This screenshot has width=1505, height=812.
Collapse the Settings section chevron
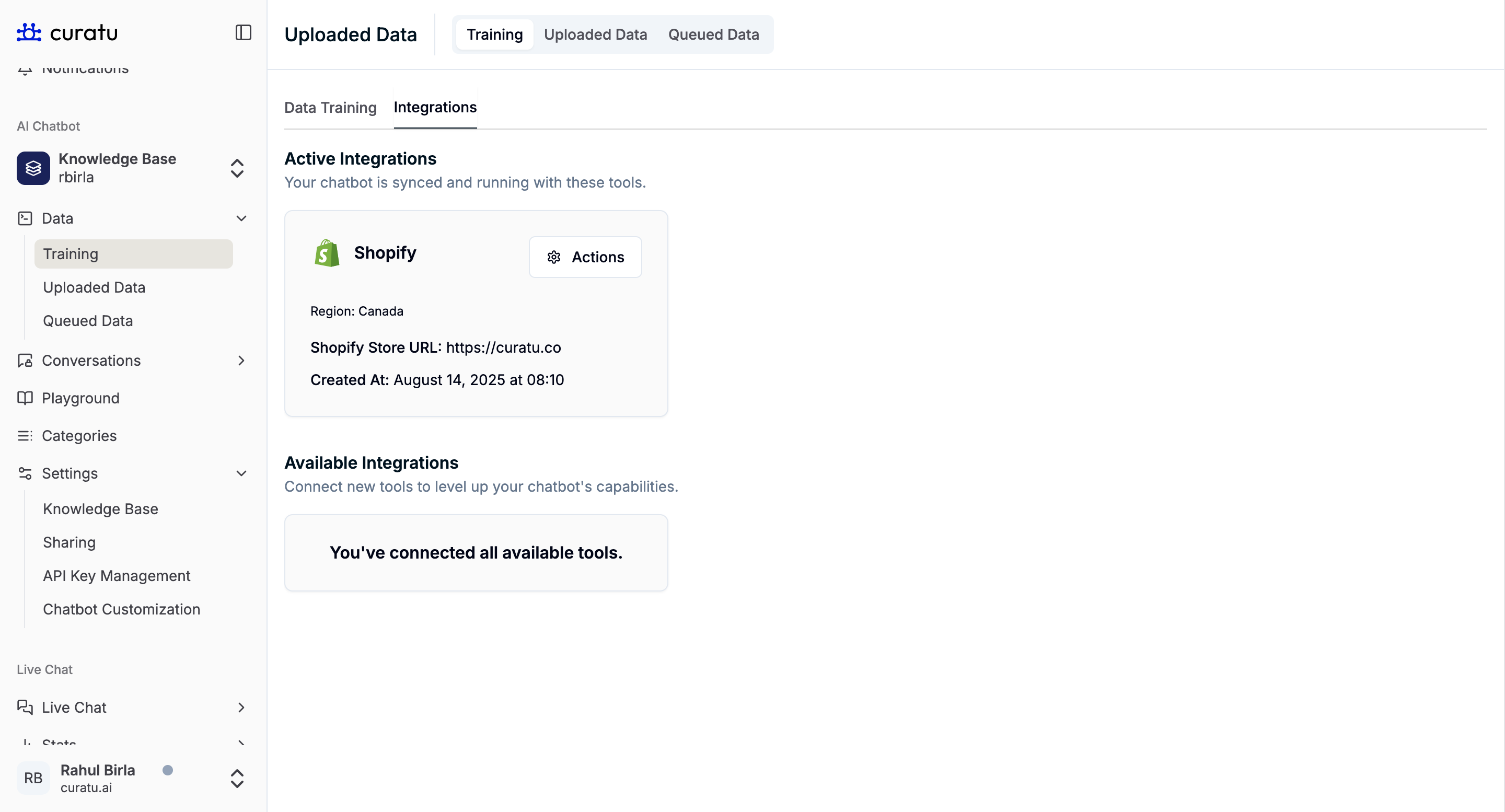click(241, 473)
